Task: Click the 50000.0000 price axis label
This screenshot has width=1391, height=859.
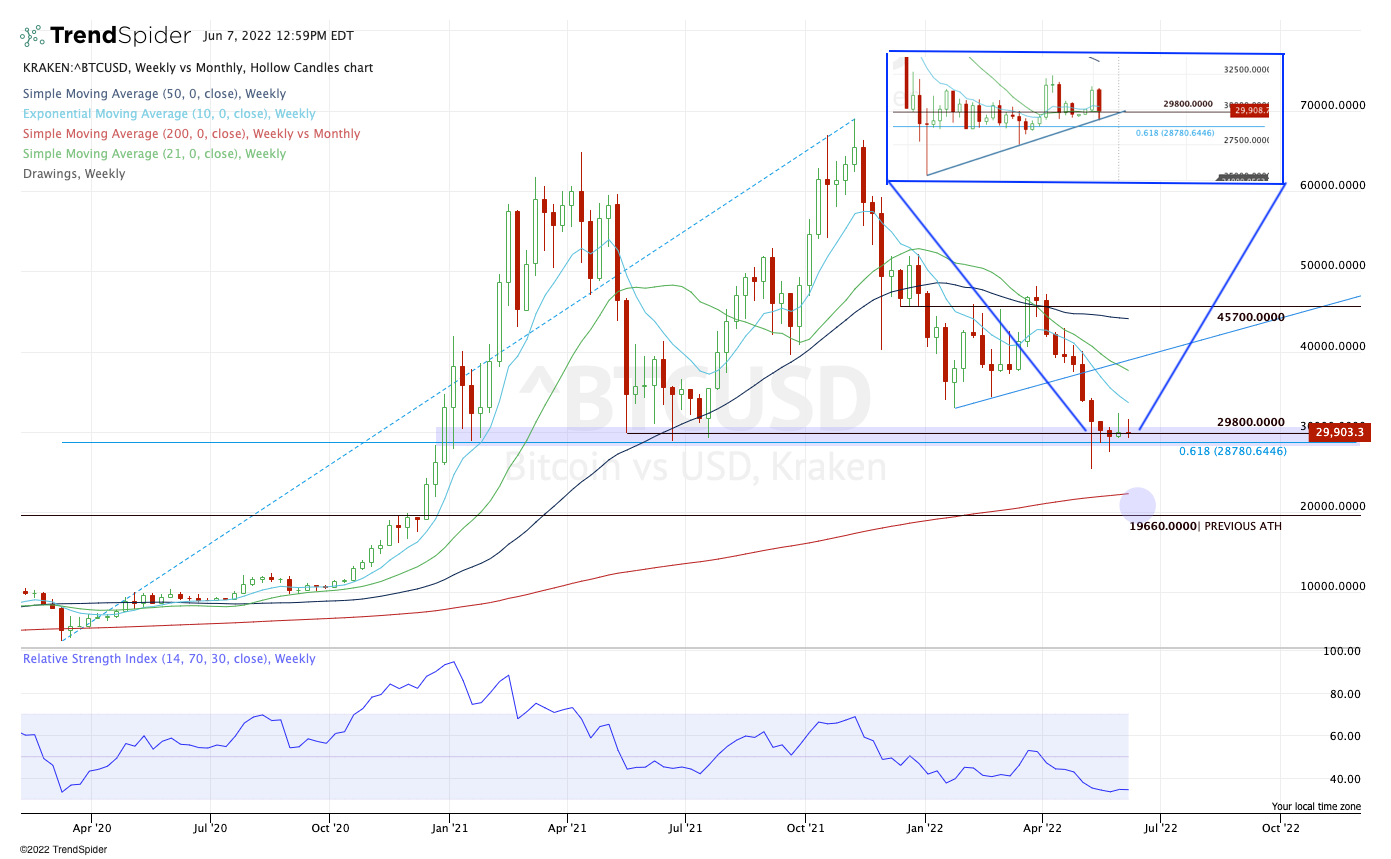Action: (1331, 266)
